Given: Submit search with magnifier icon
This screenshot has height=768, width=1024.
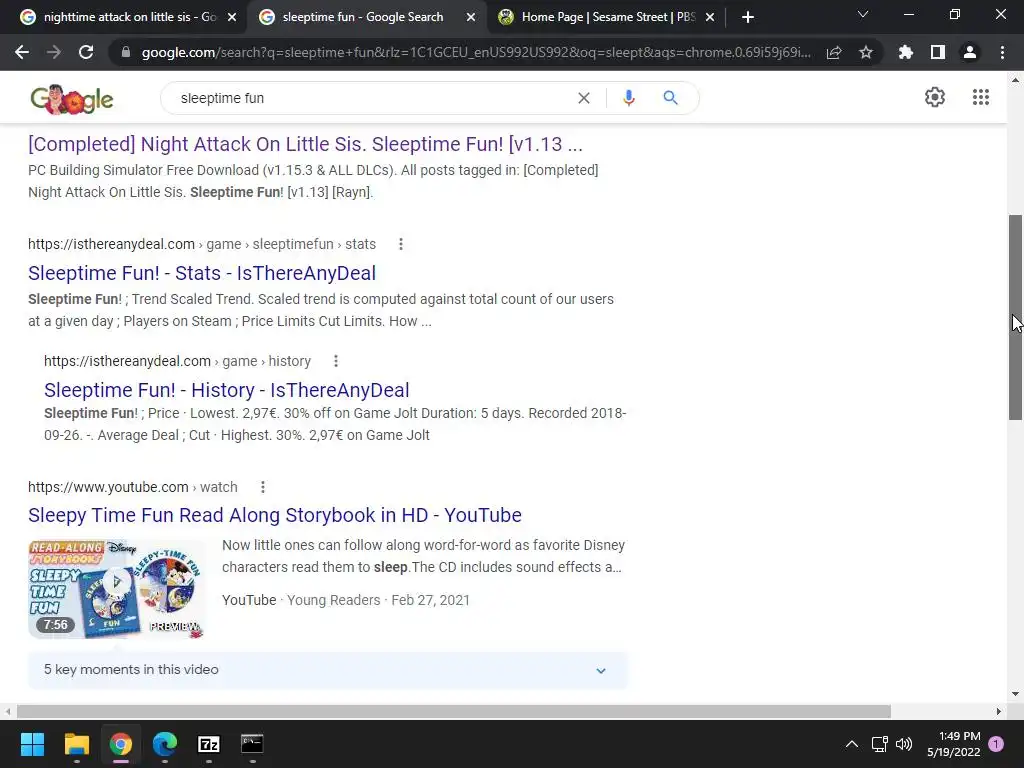Looking at the screenshot, I should click(671, 98).
